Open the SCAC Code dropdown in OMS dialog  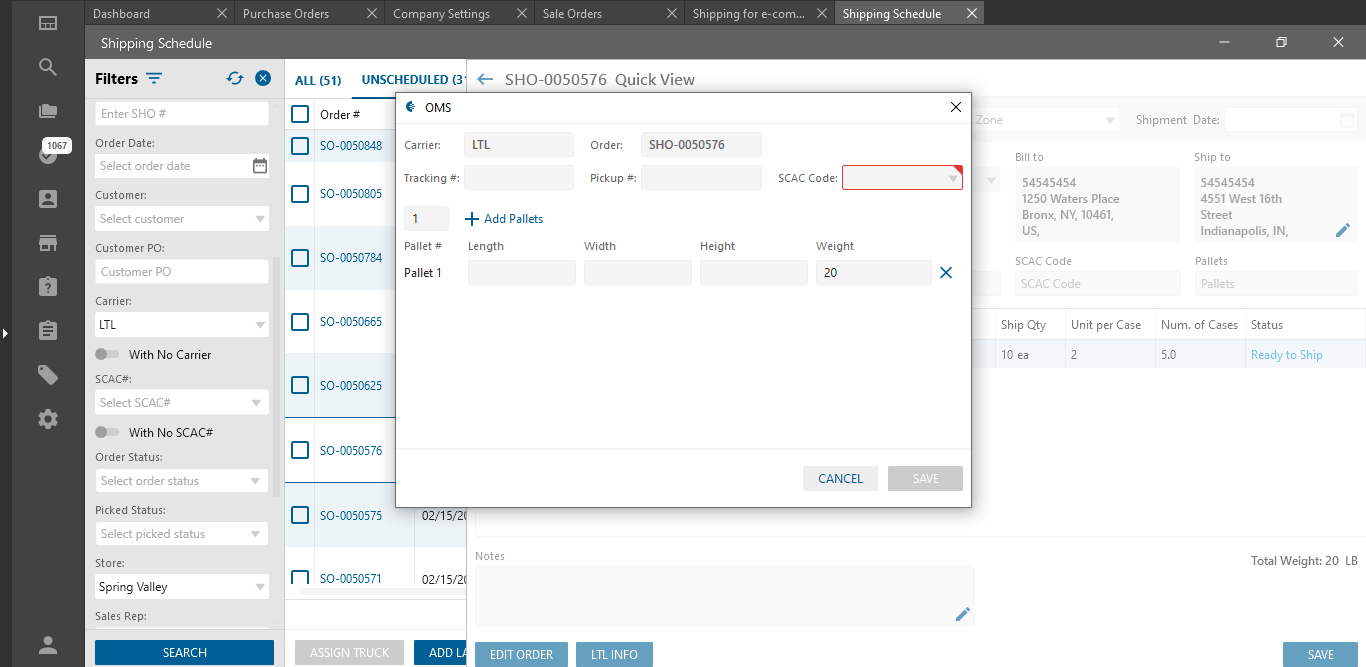pyautogui.click(x=902, y=178)
